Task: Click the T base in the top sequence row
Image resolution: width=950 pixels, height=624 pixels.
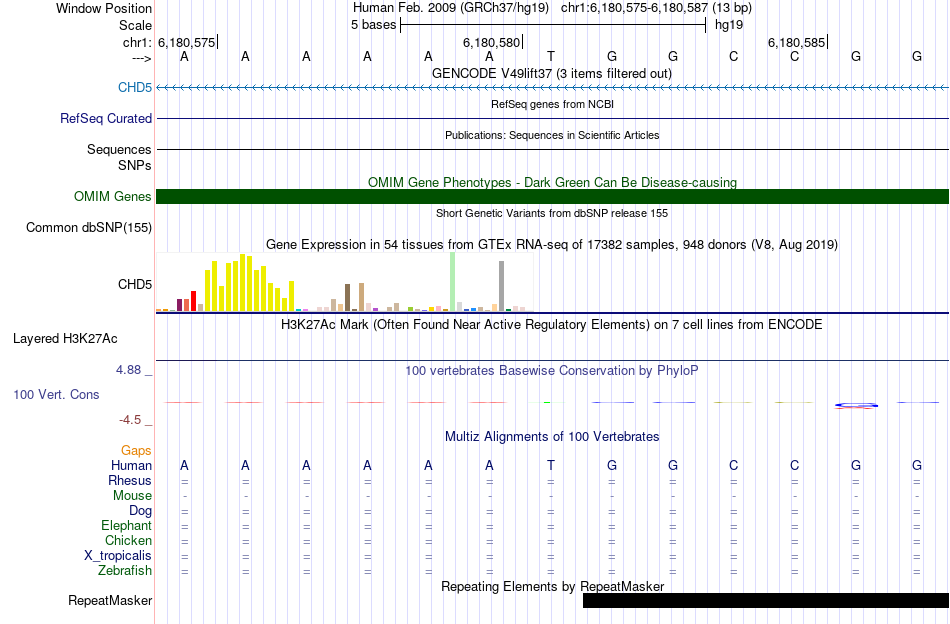Action: tap(551, 56)
